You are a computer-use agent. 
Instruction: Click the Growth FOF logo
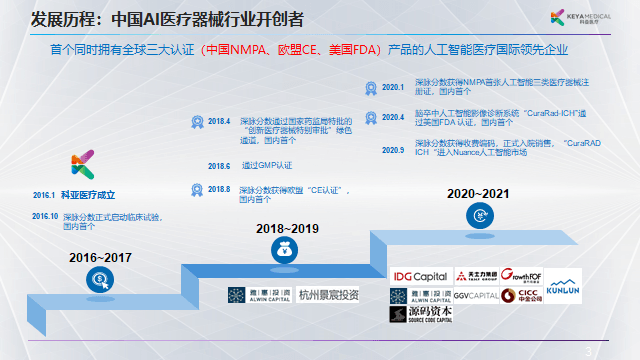(521, 276)
